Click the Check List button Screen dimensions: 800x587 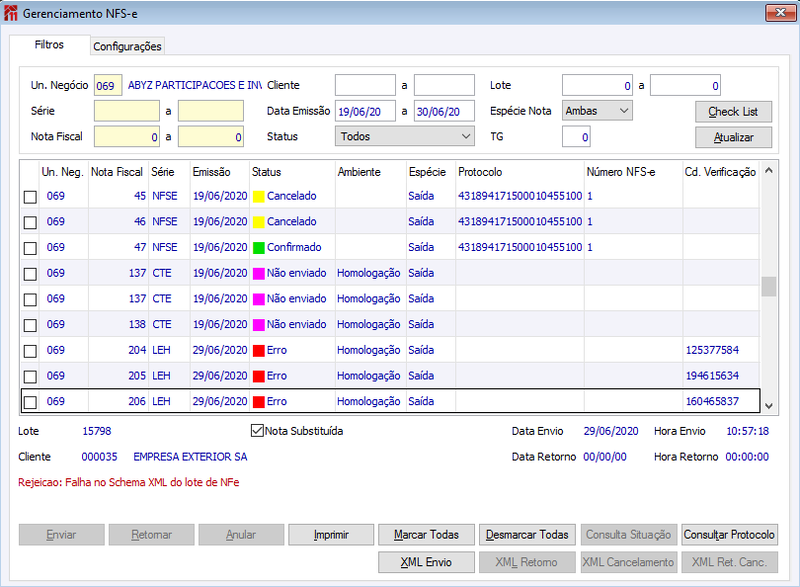733,112
